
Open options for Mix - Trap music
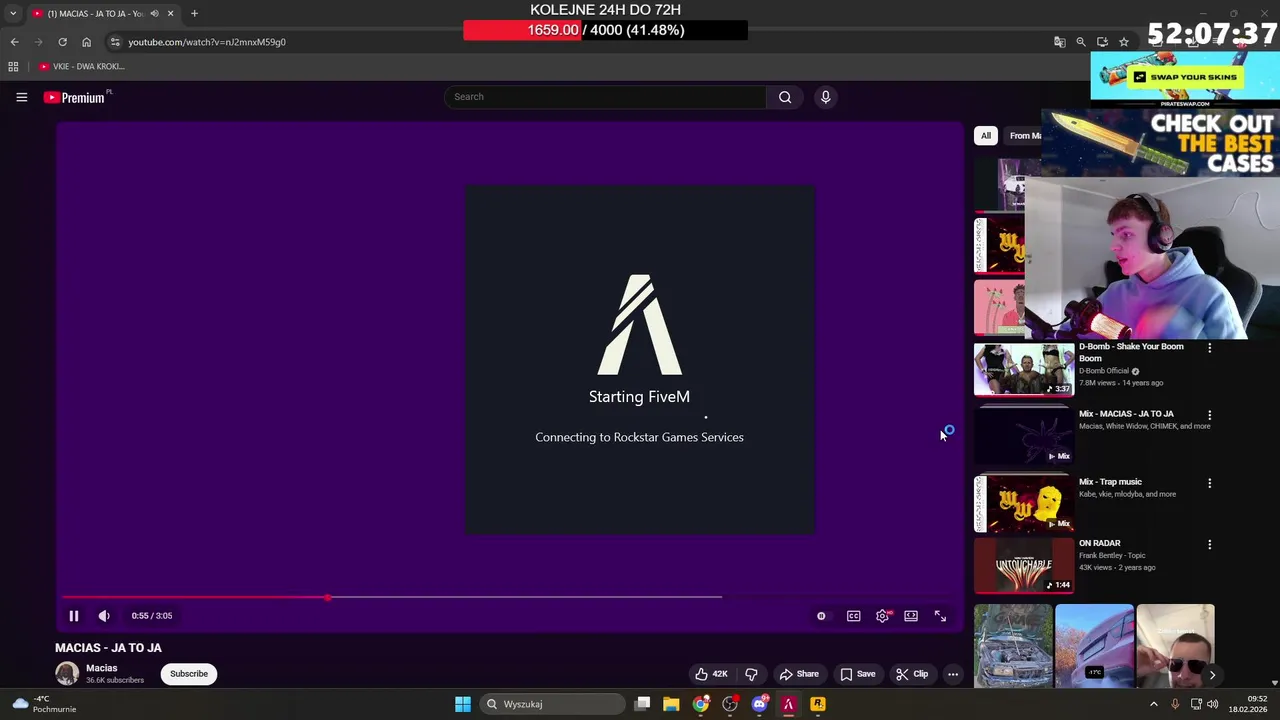point(1209,483)
